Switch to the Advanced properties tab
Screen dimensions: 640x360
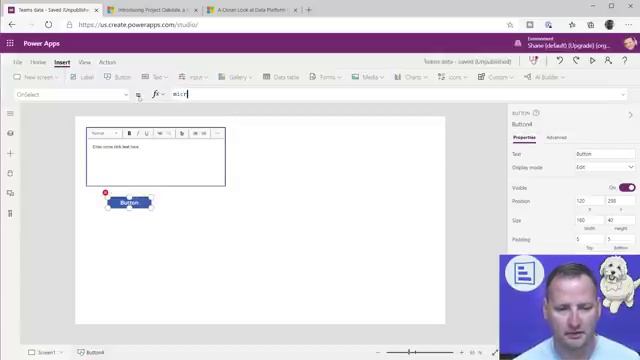[x=556, y=138]
